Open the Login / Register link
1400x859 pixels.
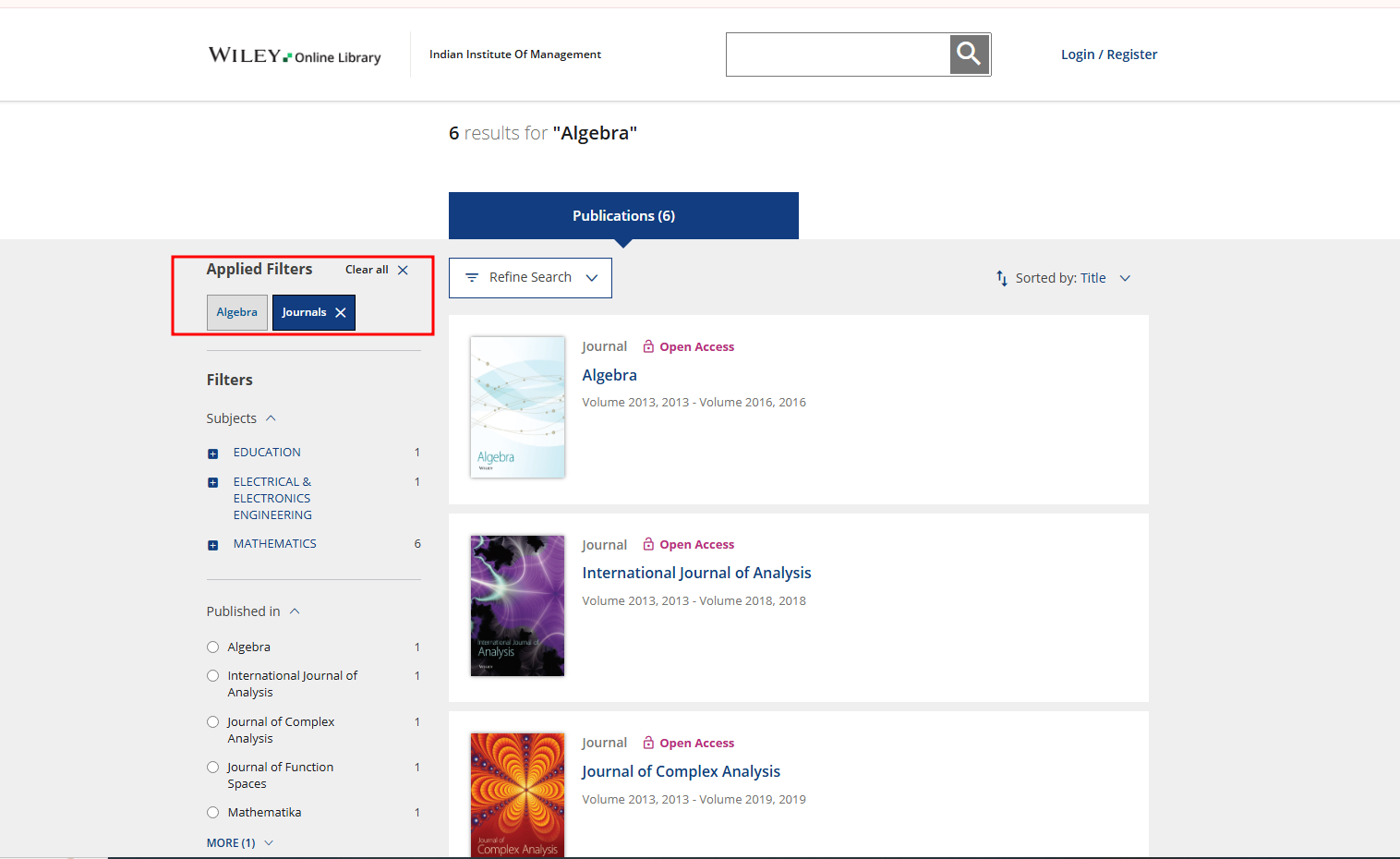(1108, 54)
